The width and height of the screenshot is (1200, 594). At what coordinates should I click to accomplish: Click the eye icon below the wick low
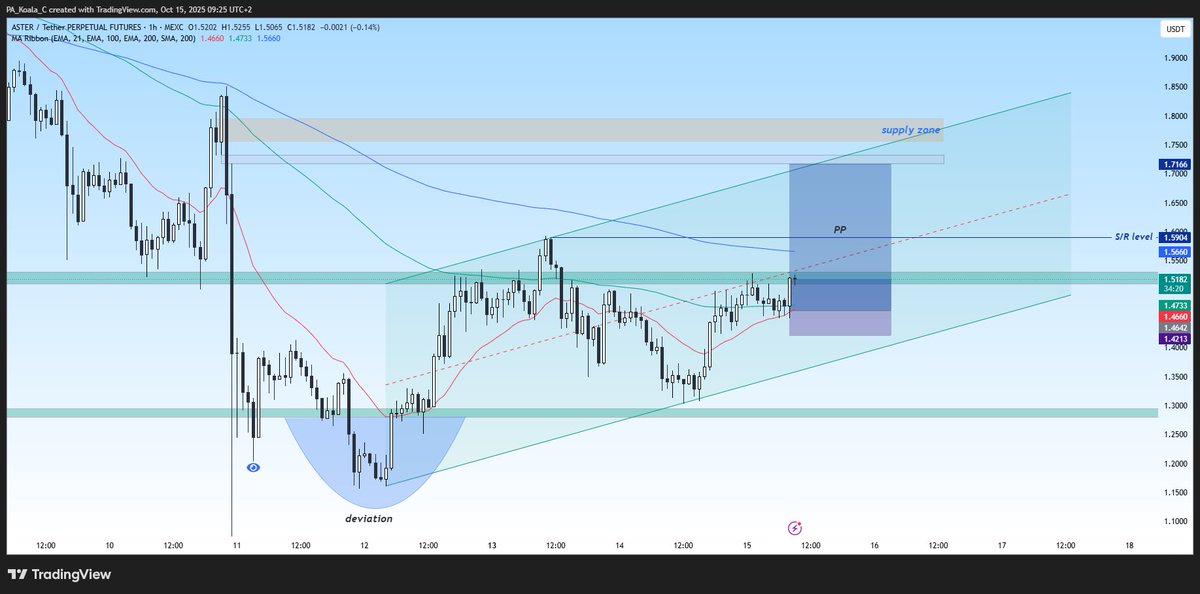pyautogui.click(x=253, y=467)
